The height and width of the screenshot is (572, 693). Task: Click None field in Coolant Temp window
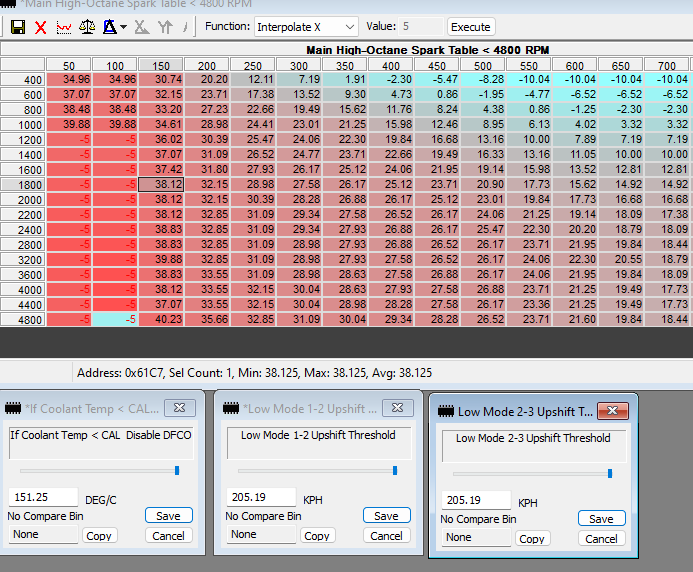coord(43,534)
